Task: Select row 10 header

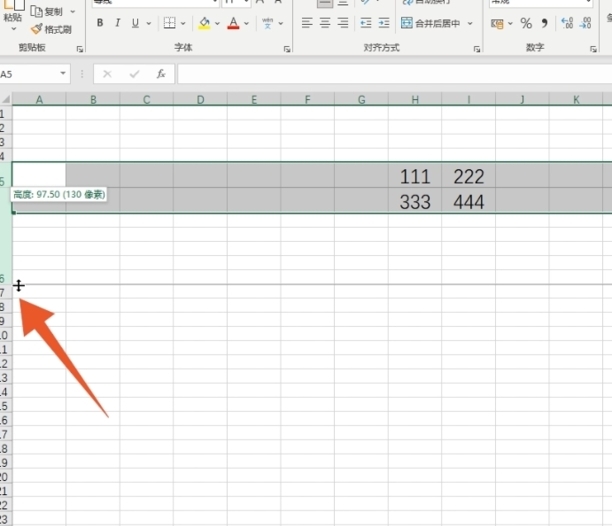Action: (6, 335)
